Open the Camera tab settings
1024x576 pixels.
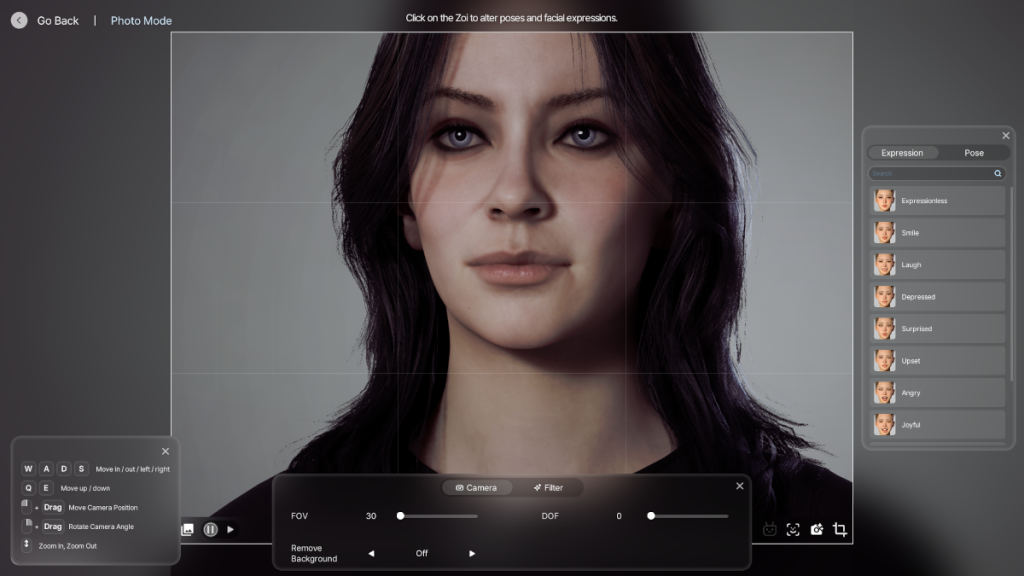pyautogui.click(x=477, y=488)
